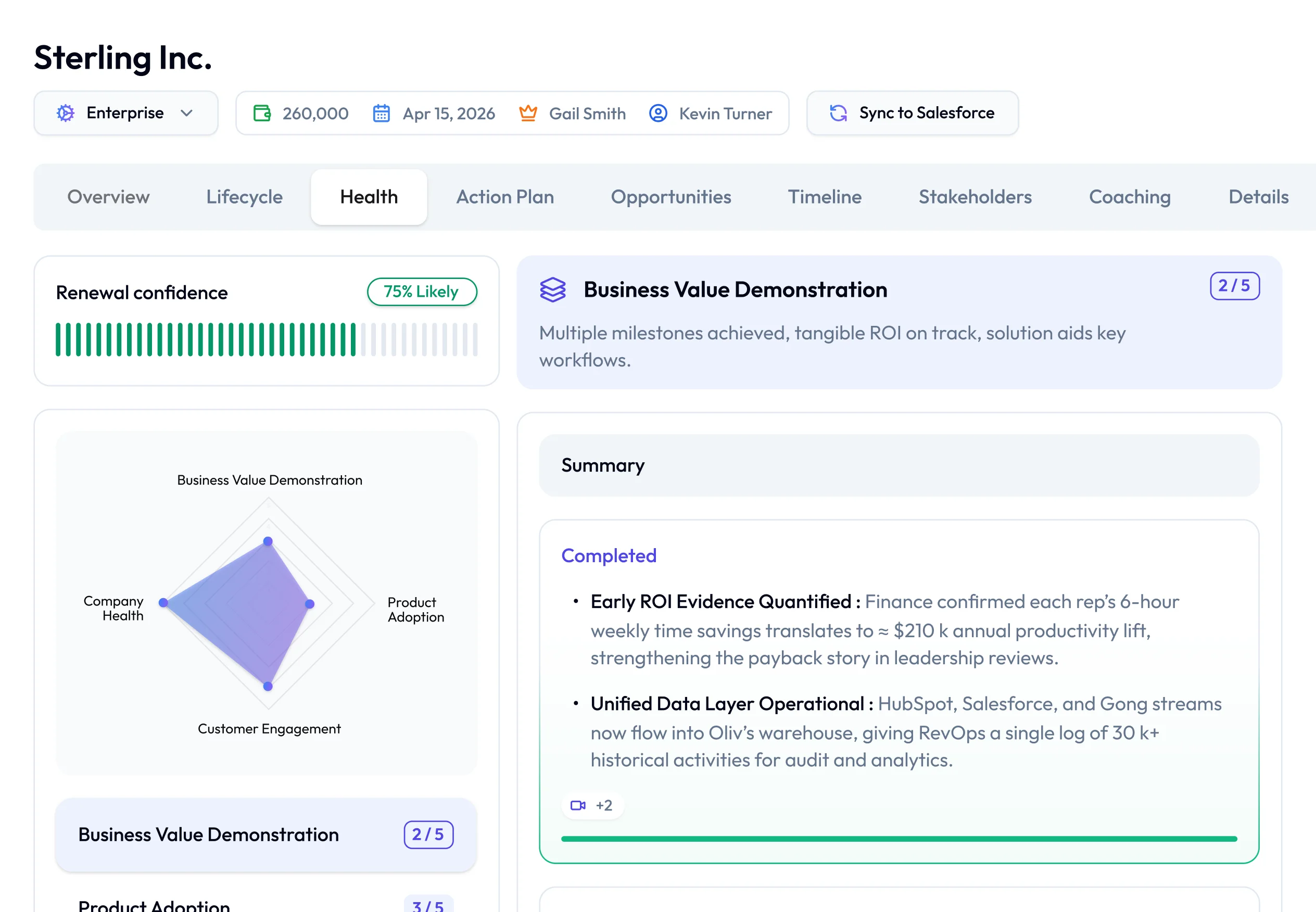Switch to the Stakeholders tab
Screen dimensions: 1316x912
pyautogui.click(x=976, y=197)
